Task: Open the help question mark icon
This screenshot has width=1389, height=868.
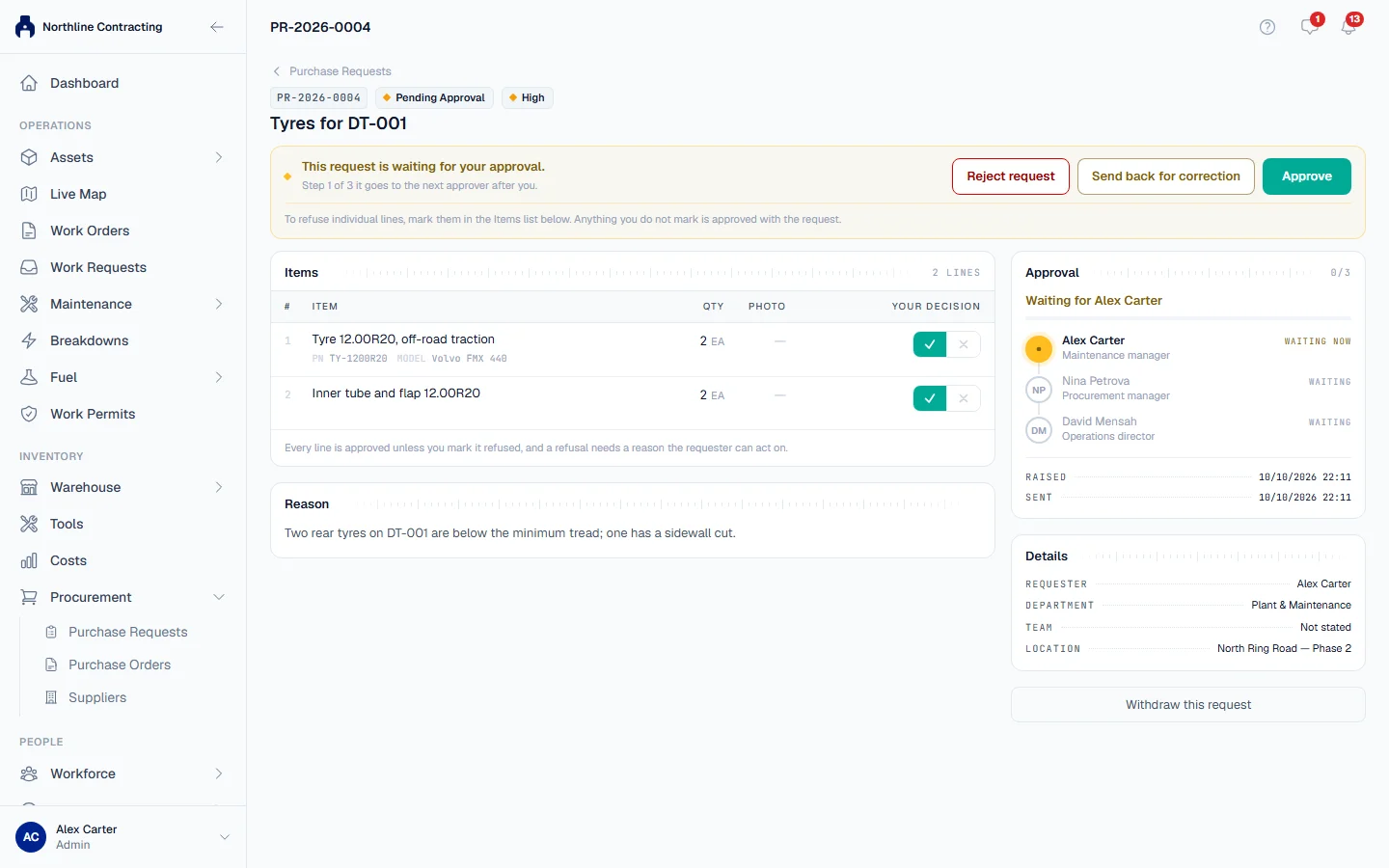Action: pyautogui.click(x=1267, y=27)
